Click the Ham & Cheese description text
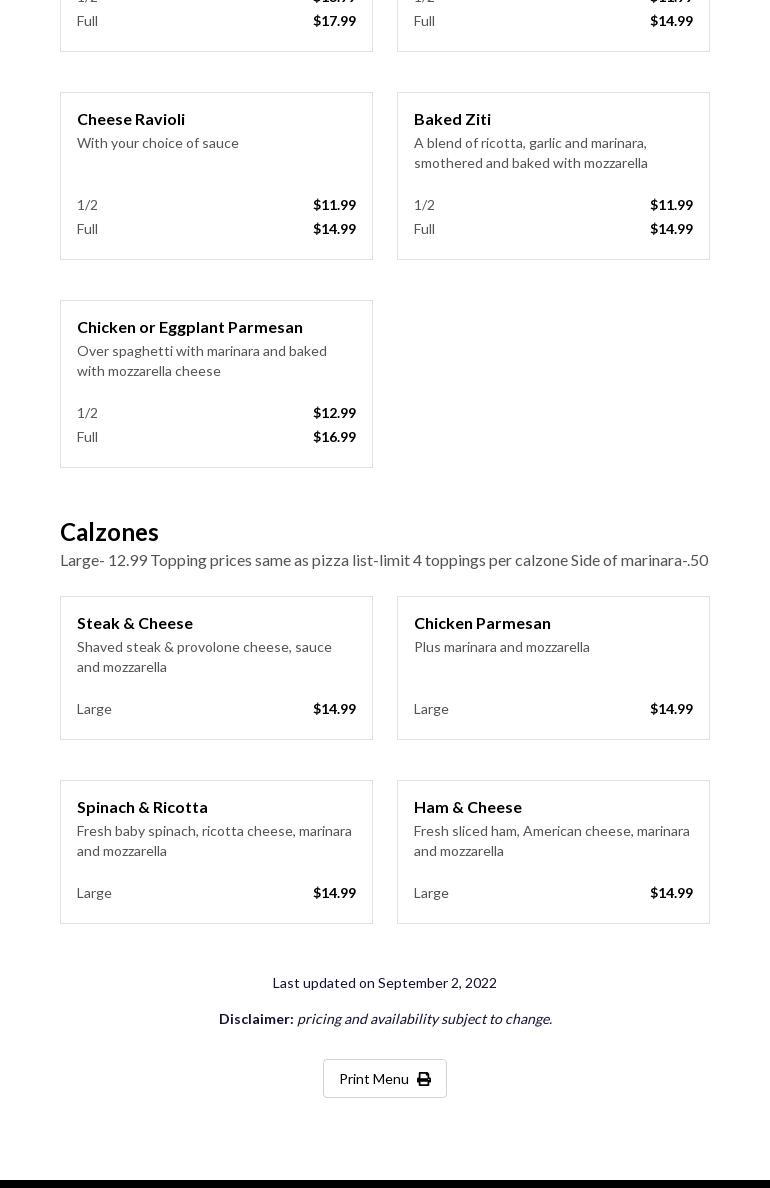The height and width of the screenshot is (1188, 770). pyautogui.click(x=551, y=841)
